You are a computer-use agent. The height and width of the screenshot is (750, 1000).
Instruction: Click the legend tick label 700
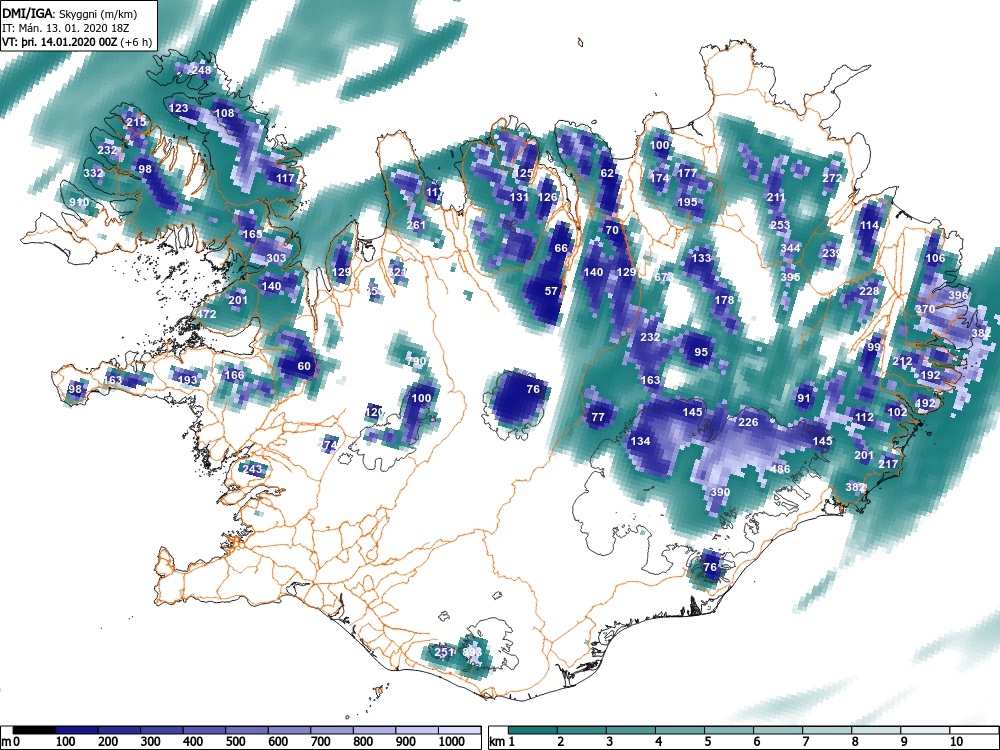[320, 741]
